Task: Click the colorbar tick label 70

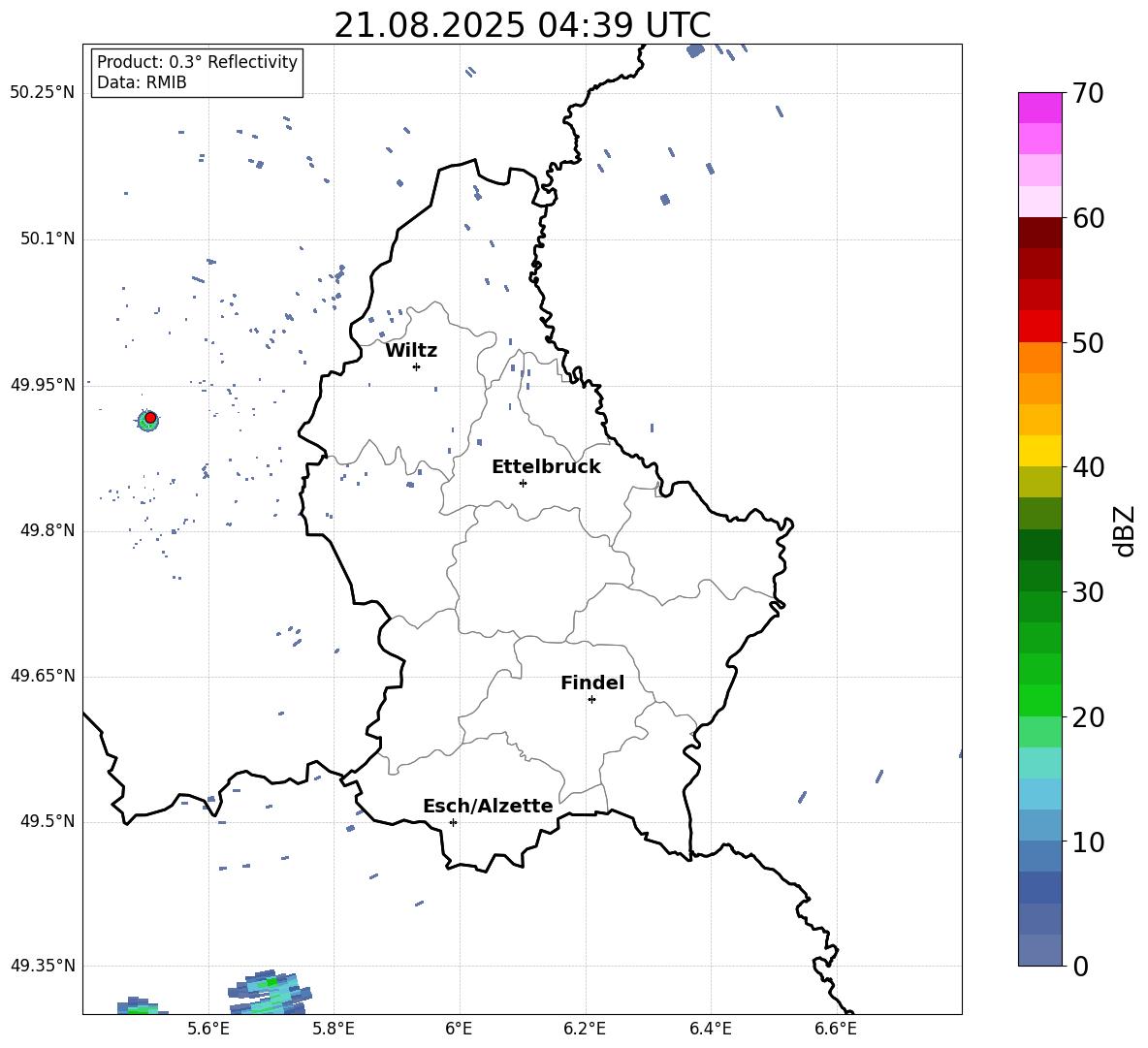Action: pos(1088,94)
